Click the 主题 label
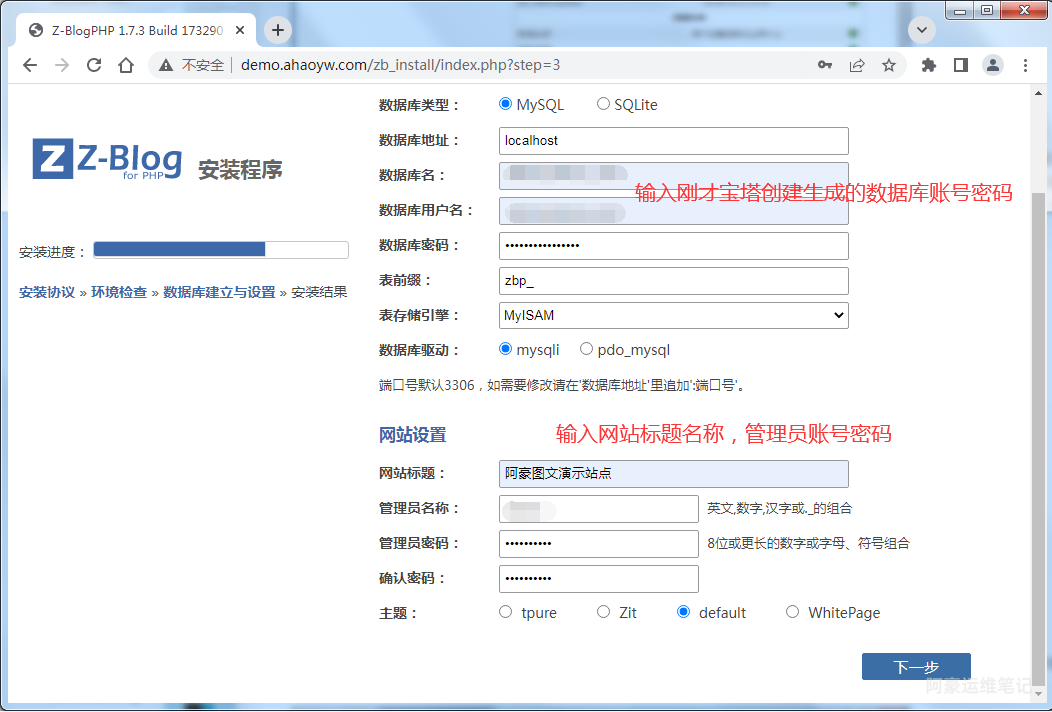Screen dimensions: 1052x712 (398, 613)
